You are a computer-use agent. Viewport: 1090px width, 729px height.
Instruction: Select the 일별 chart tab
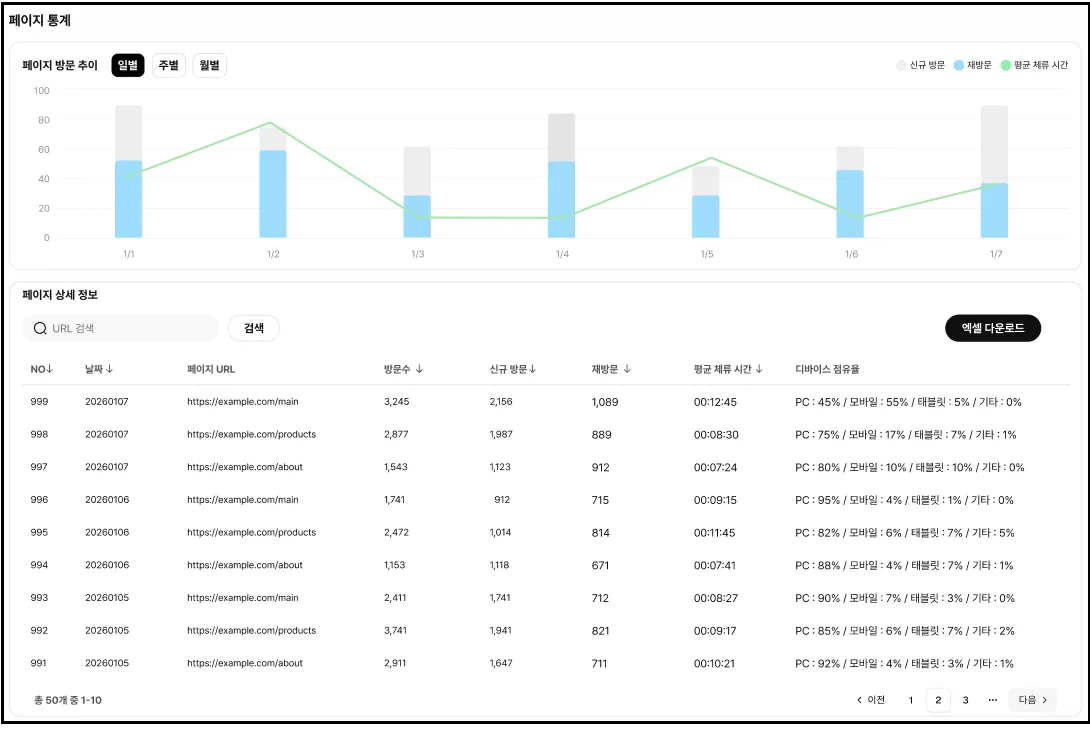(128, 65)
